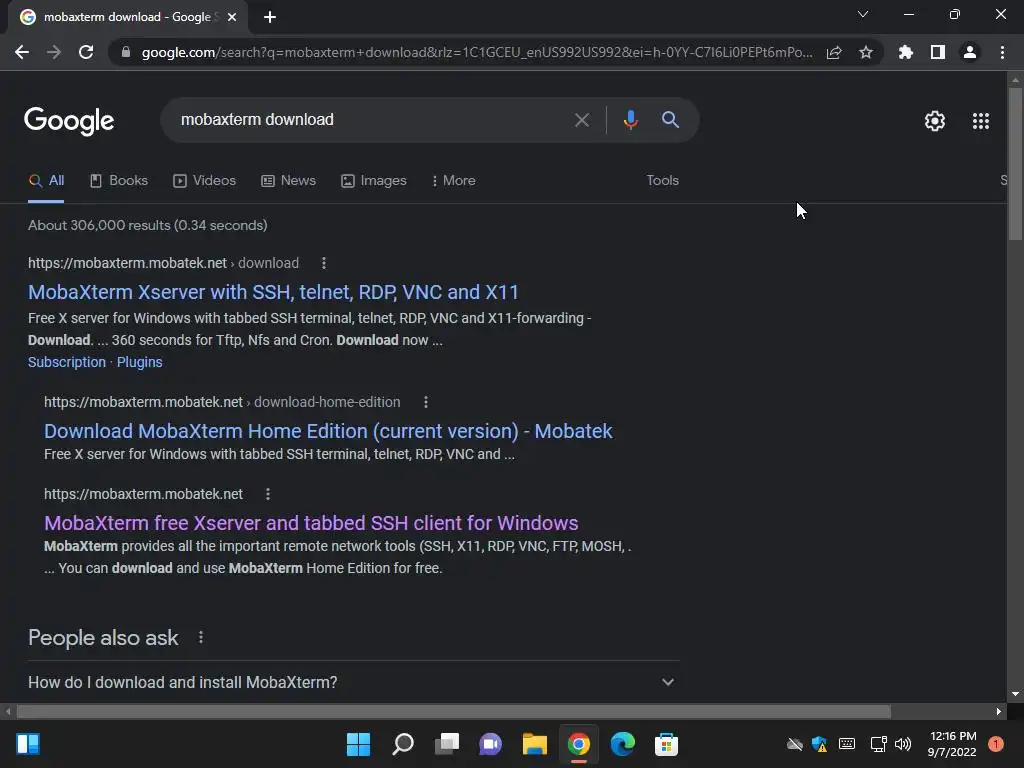Screen dimensions: 1024x768
Task: Switch to the Books tab
Action: click(119, 181)
